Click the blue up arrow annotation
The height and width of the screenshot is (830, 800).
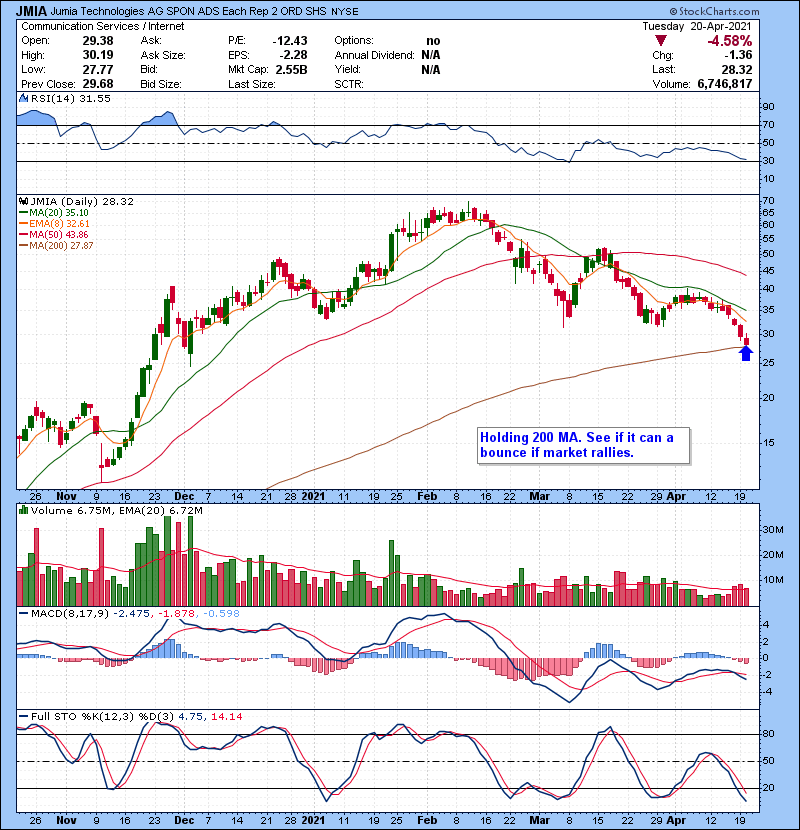pyautogui.click(x=745, y=352)
